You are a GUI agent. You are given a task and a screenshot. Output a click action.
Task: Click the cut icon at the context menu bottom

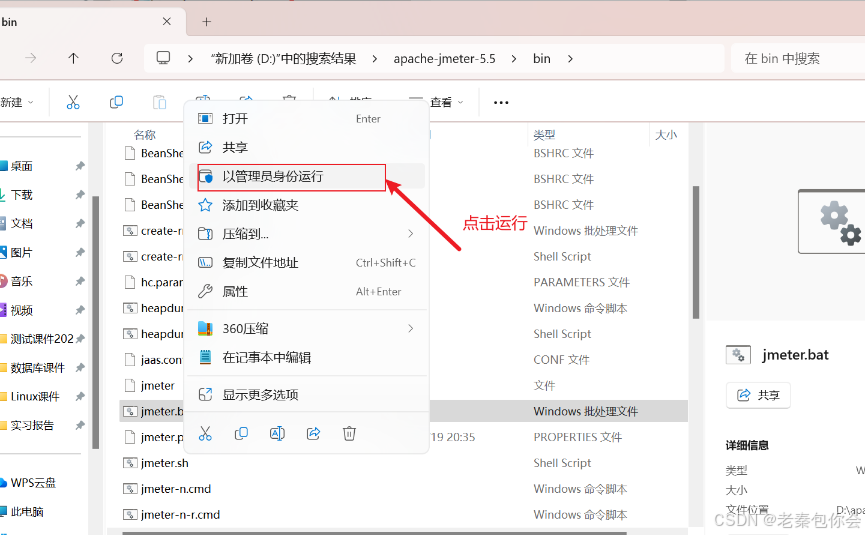pyautogui.click(x=205, y=434)
